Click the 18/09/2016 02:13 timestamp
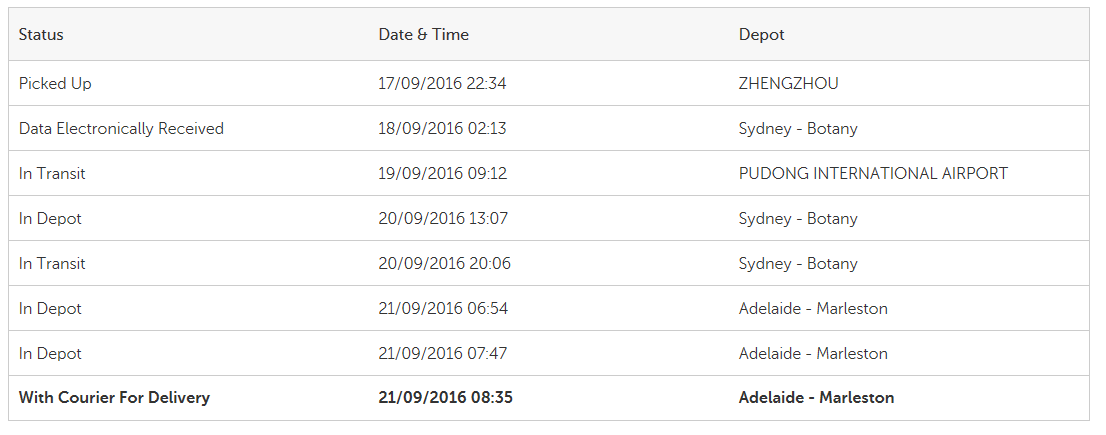This screenshot has width=1106, height=435. tap(442, 128)
